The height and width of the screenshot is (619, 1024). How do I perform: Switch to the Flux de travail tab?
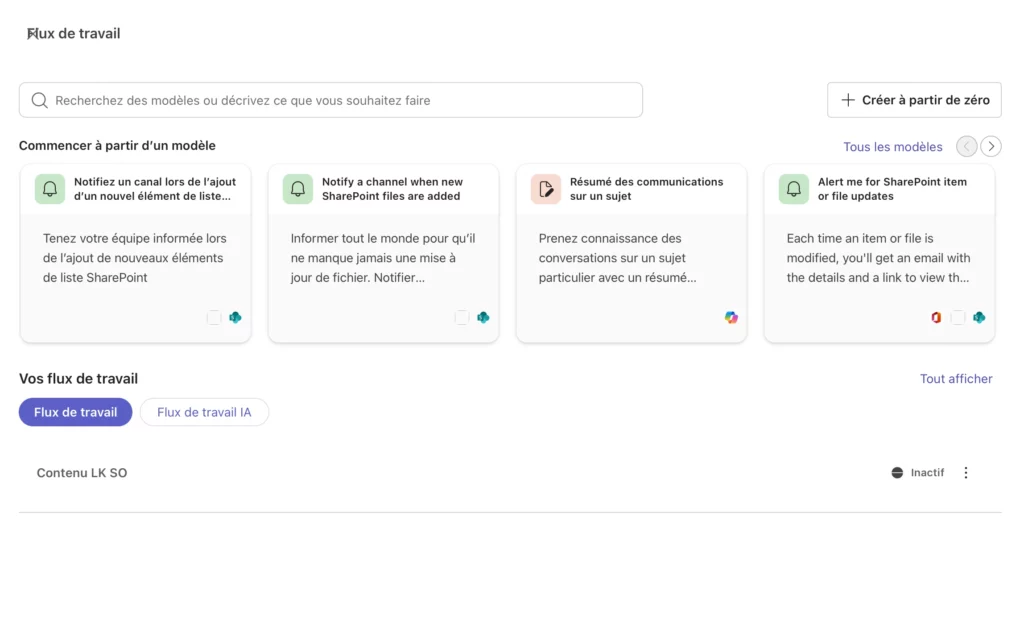[75, 411]
